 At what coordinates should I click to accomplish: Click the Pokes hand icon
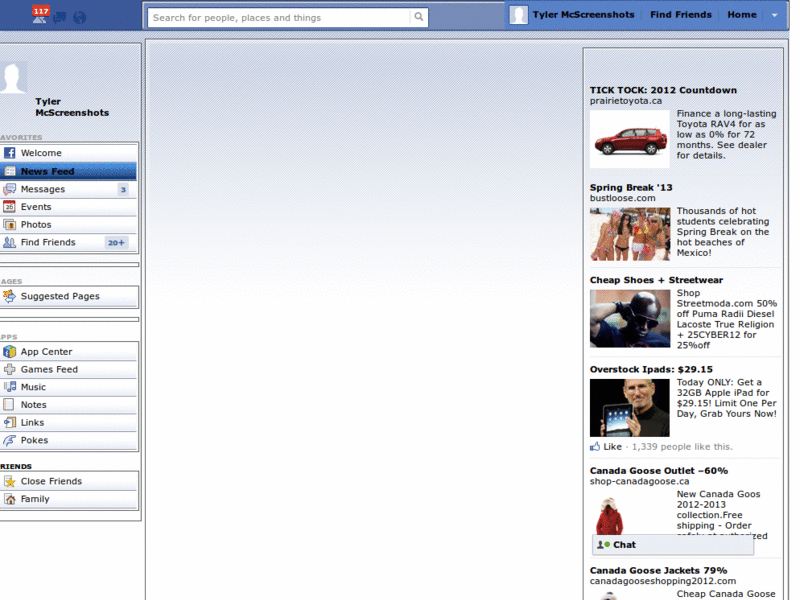[x=9, y=440]
